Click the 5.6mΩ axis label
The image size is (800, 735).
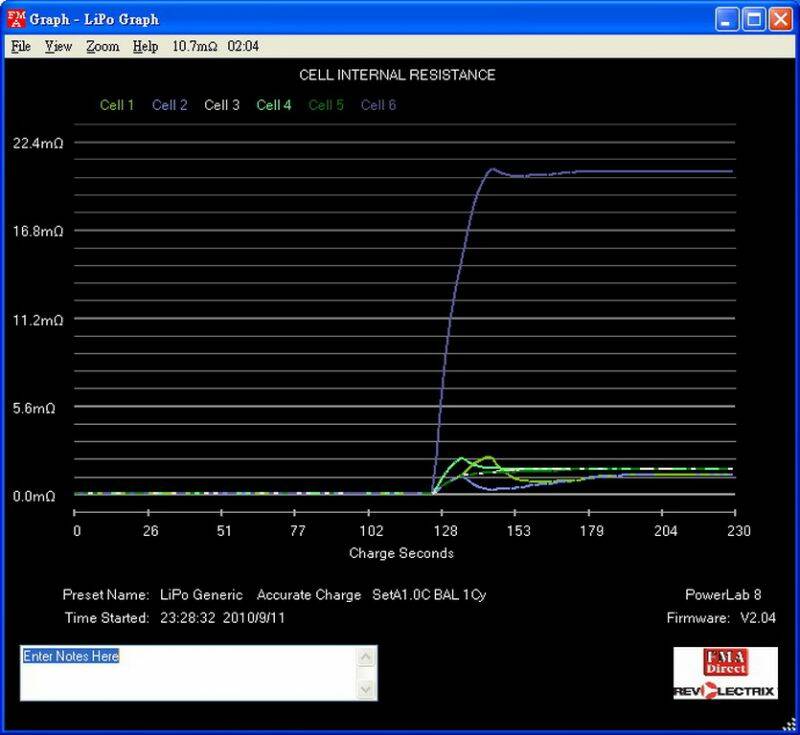[34, 408]
